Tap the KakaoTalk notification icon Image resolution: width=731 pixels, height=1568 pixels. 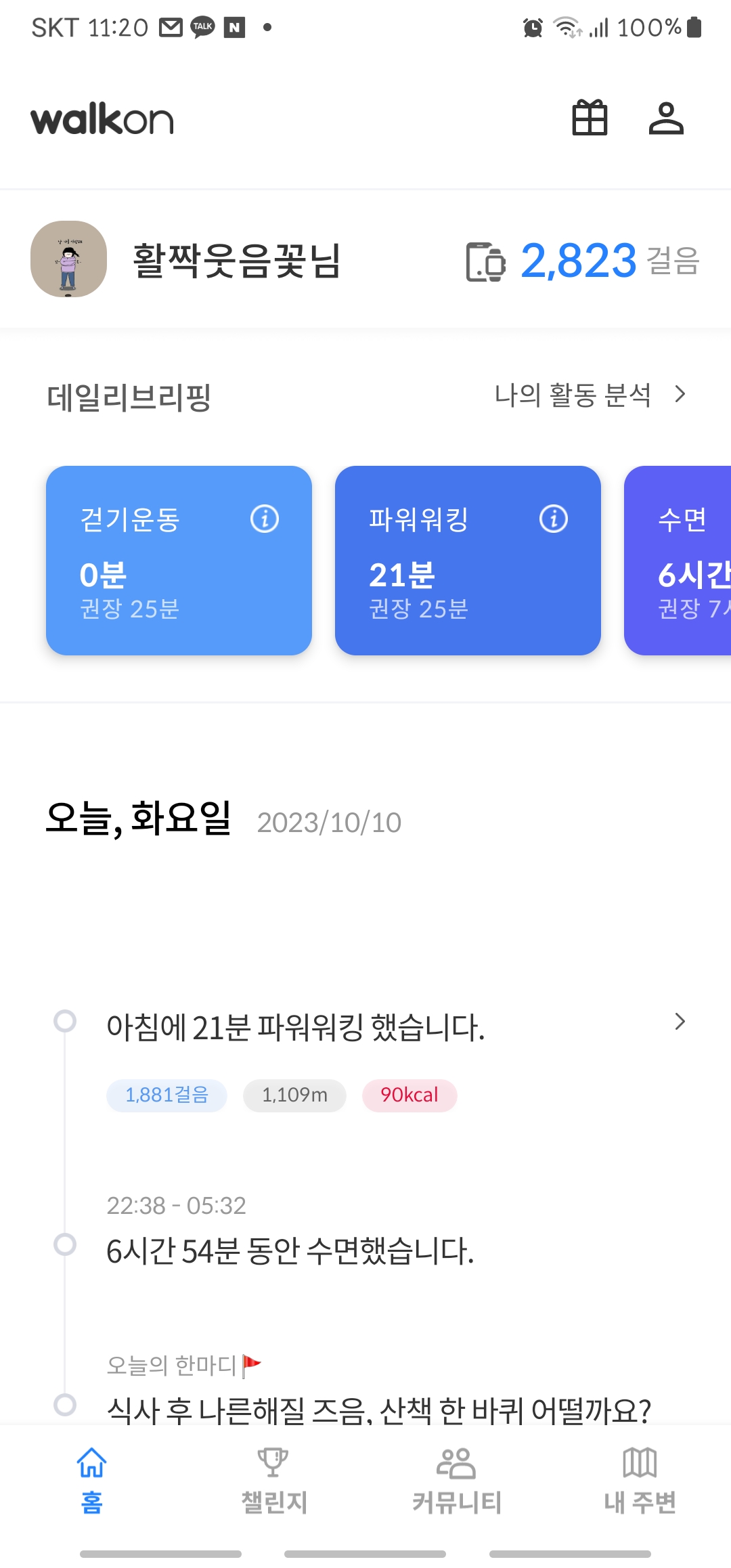point(203,27)
